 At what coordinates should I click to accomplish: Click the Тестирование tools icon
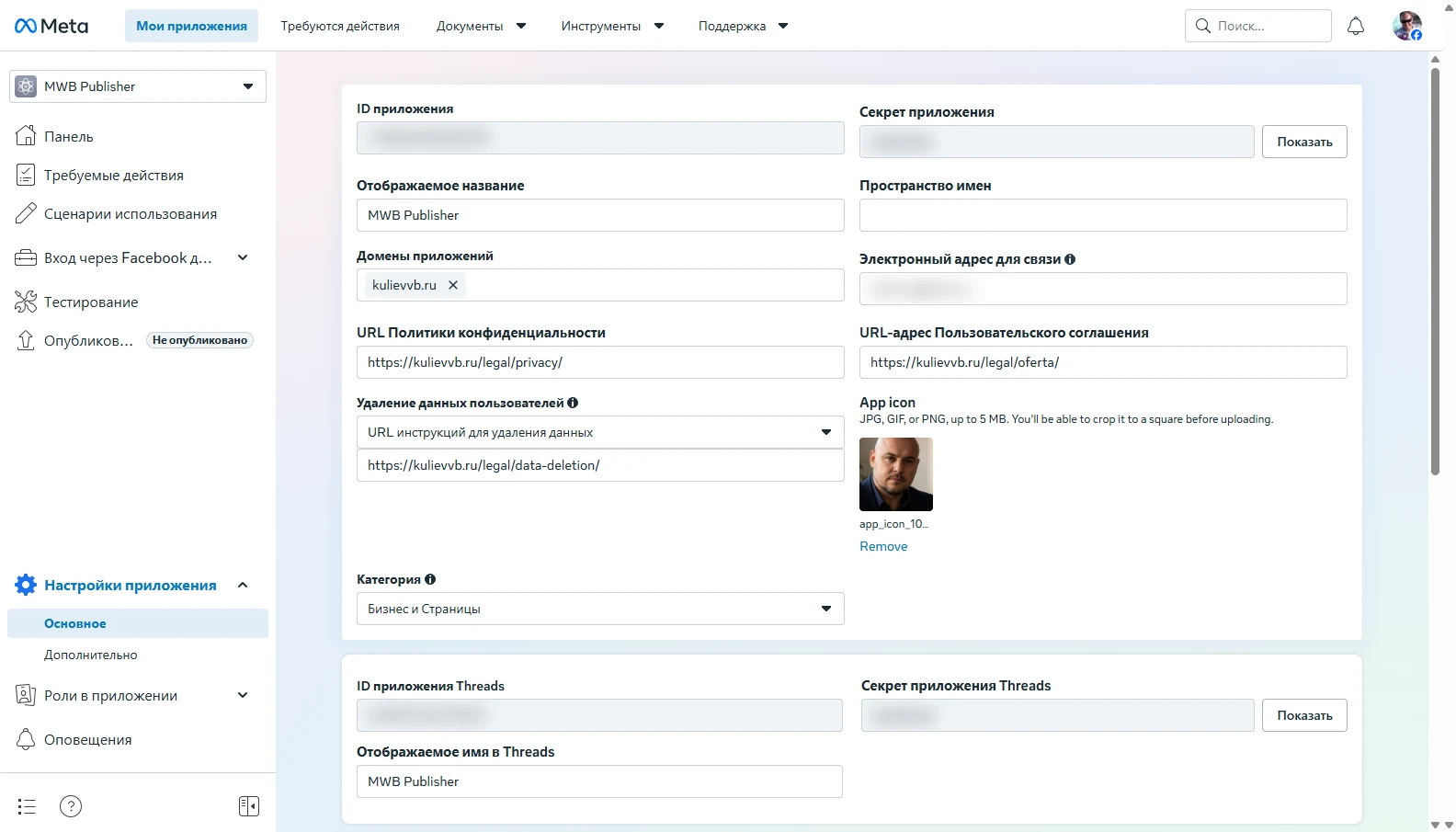tap(26, 302)
